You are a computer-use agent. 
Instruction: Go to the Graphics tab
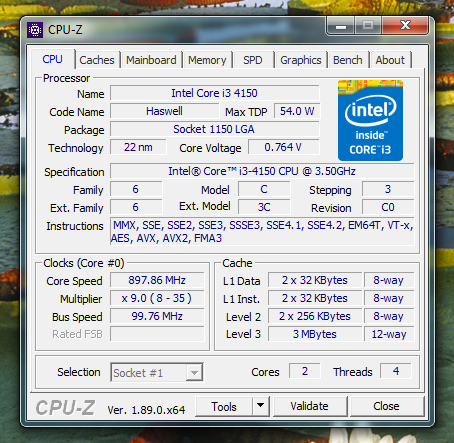click(301, 60)
